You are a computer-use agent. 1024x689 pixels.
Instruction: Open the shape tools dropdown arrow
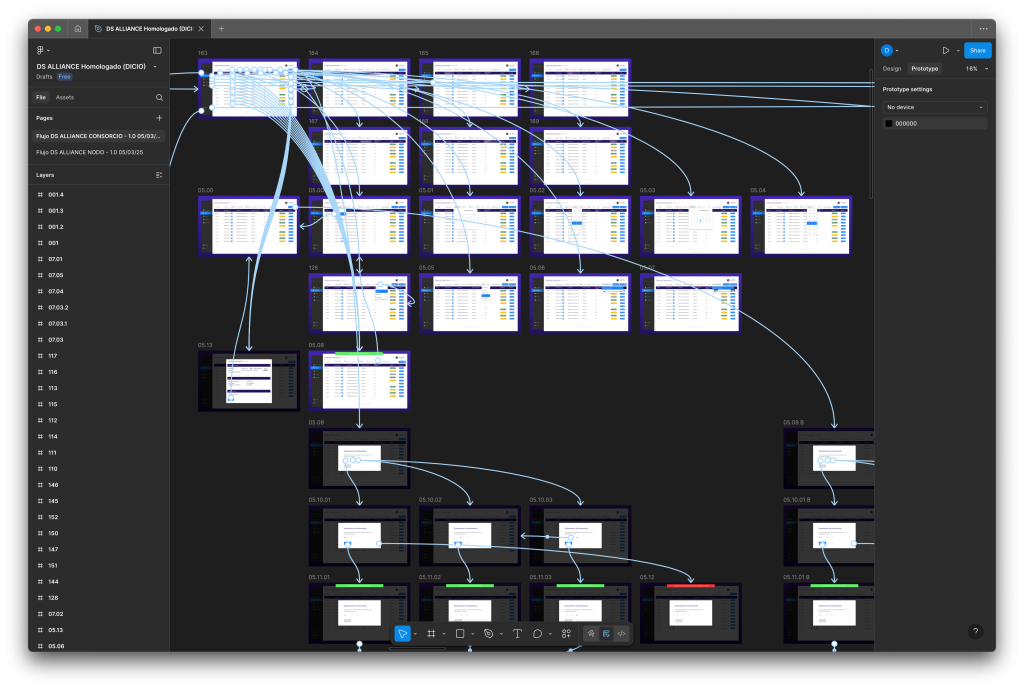473,634
